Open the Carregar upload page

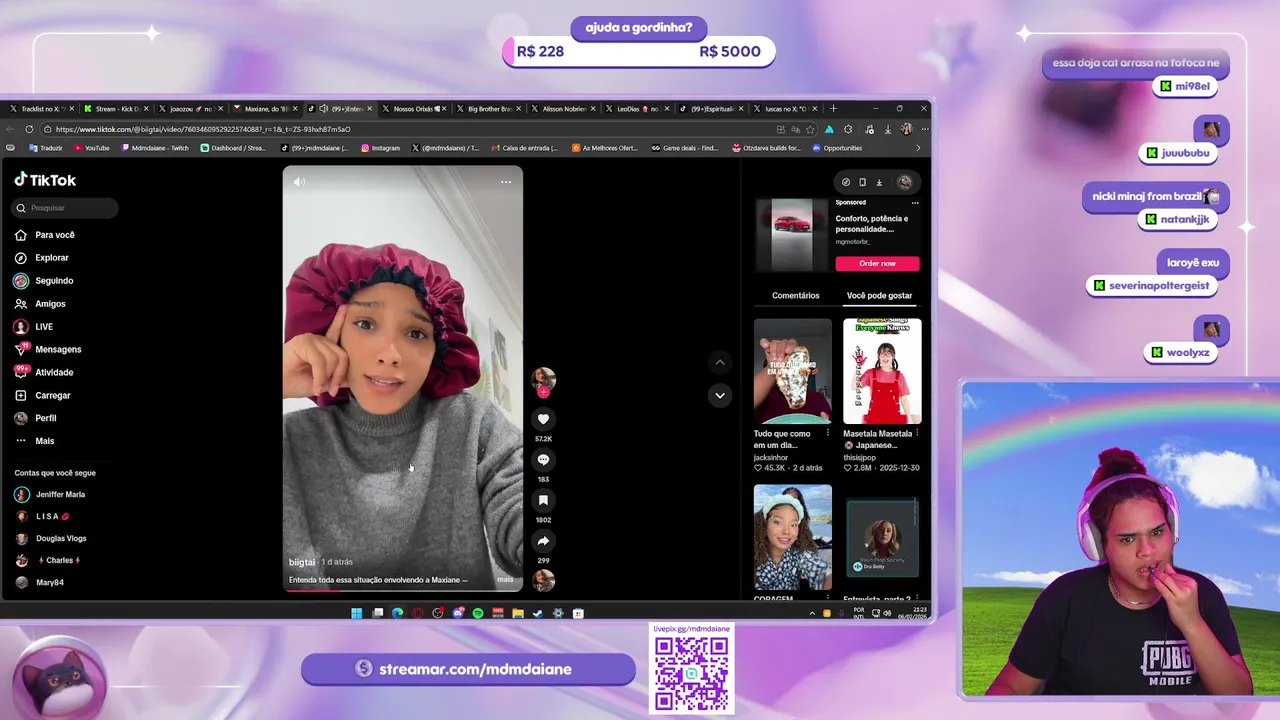coord(44,395)
